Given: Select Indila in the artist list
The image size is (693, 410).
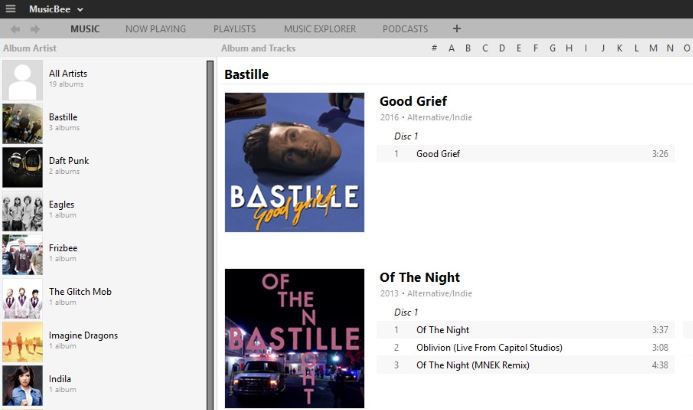Looking at the screenshot, I should (x=103, y=385).
